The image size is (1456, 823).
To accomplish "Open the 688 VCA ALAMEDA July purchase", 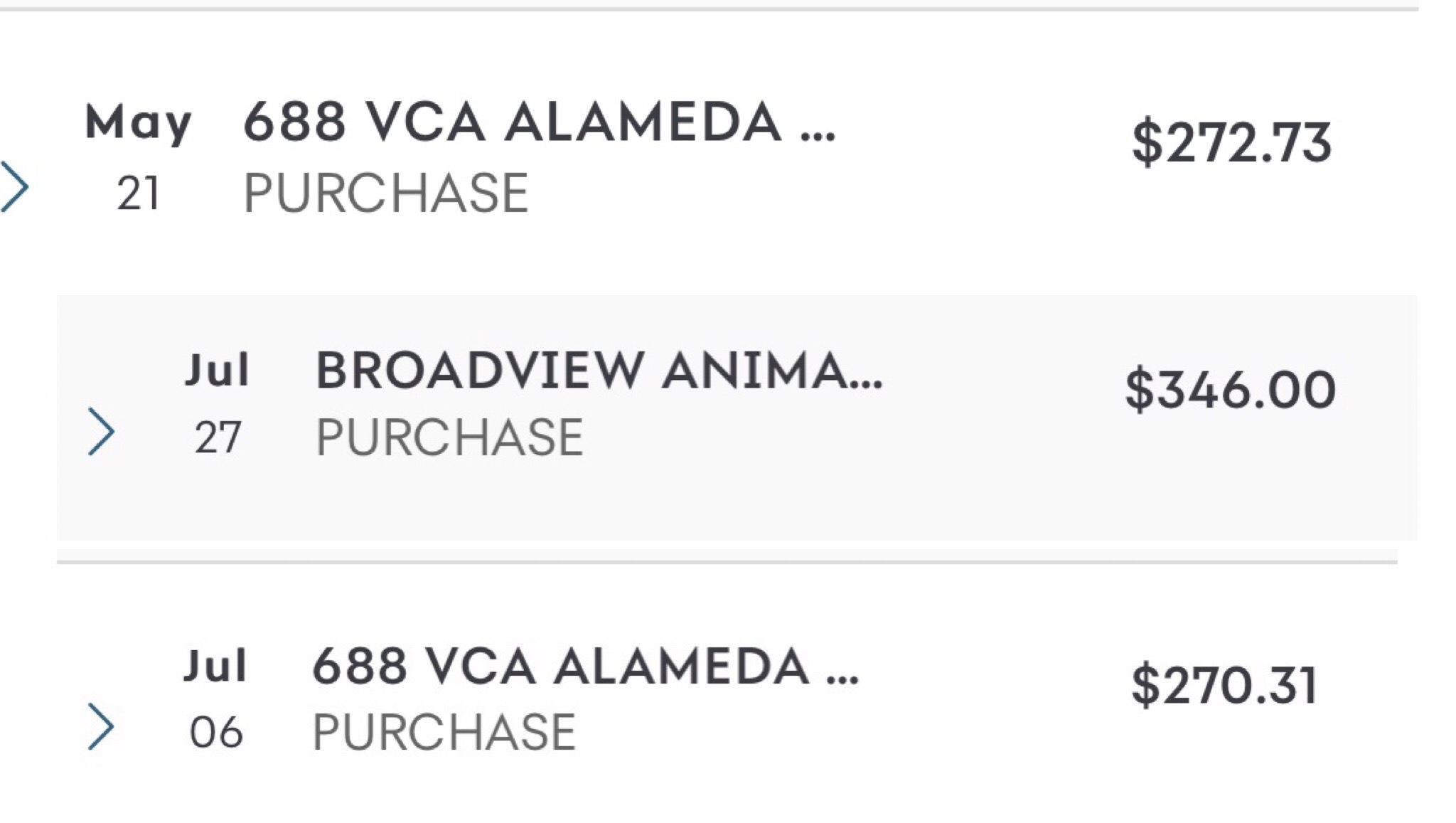I will point(585,667).
